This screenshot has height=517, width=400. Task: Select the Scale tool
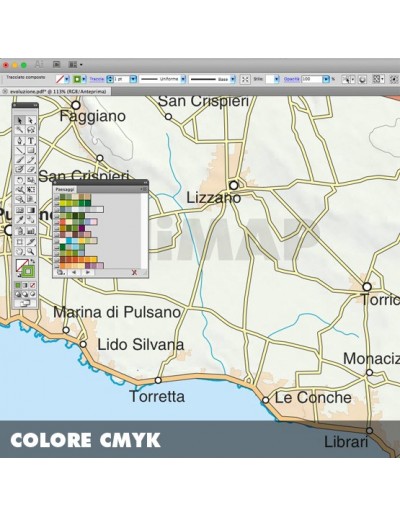[x=31, y=180]
